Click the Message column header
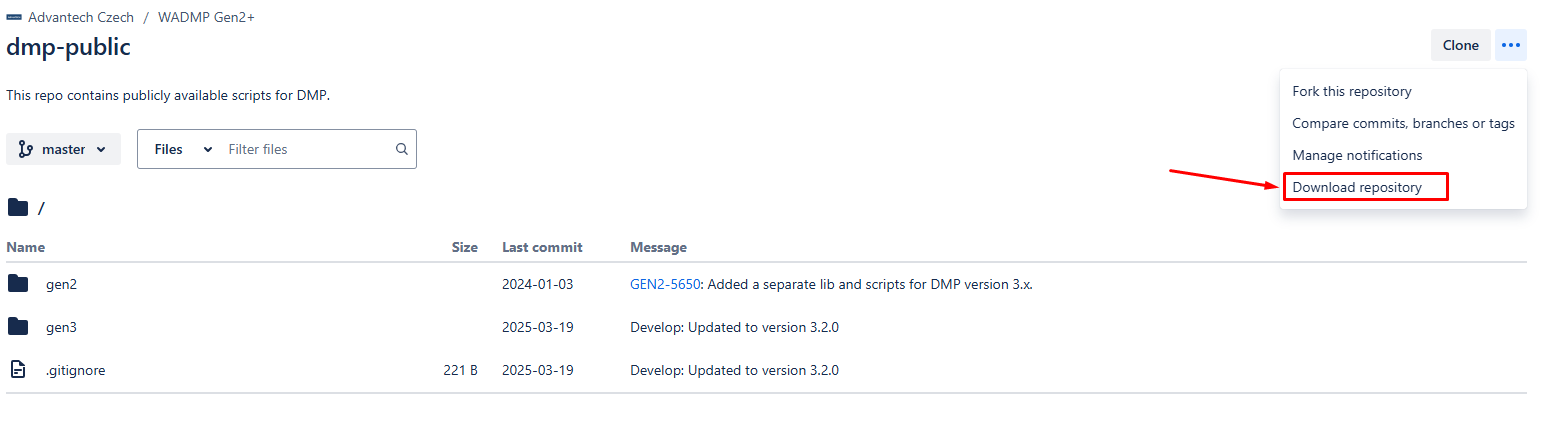 pos(658,247)
